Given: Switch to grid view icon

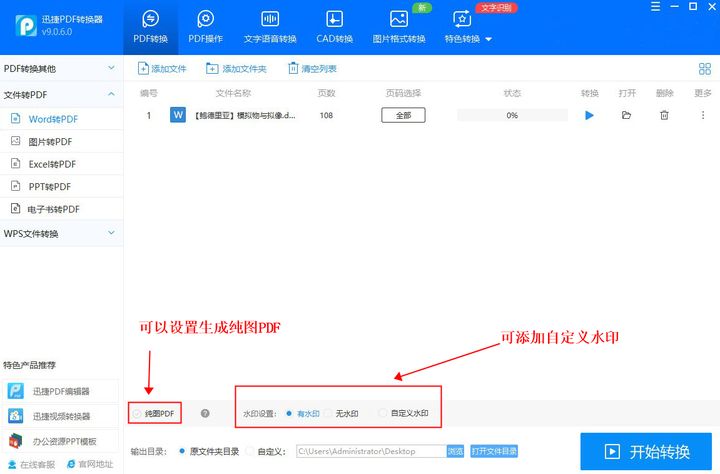Looking at the screenshot, I should [704, 69].
